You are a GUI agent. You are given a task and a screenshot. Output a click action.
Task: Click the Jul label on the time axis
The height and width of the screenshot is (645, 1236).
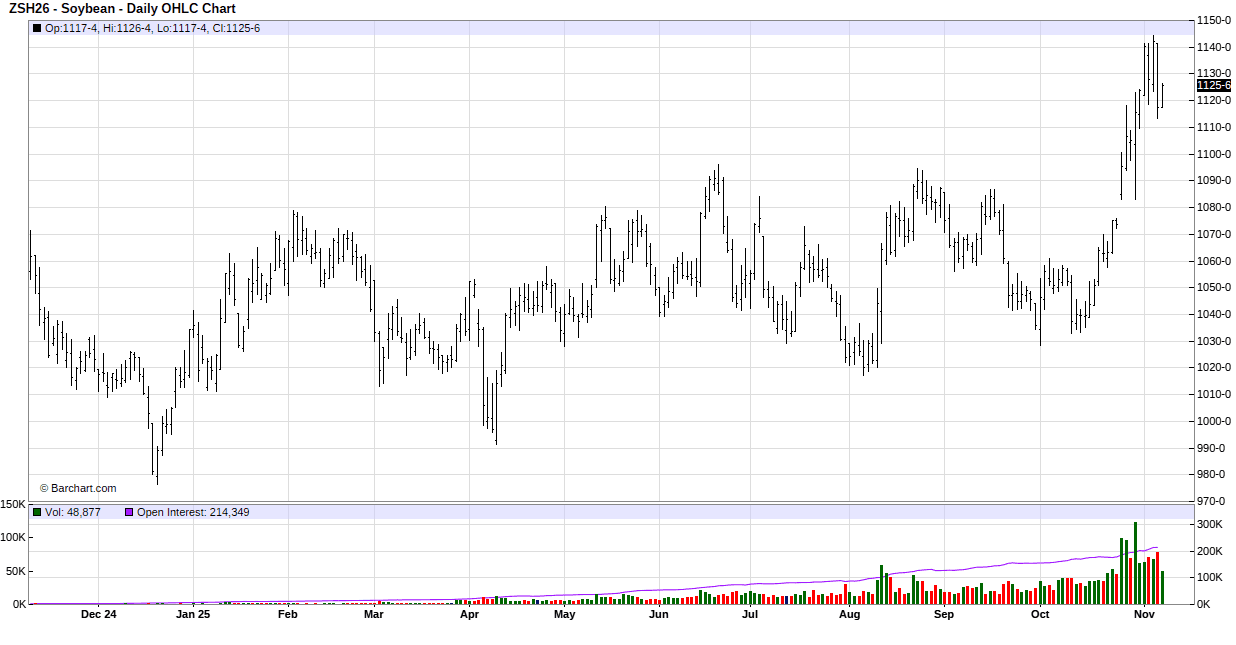750,614
